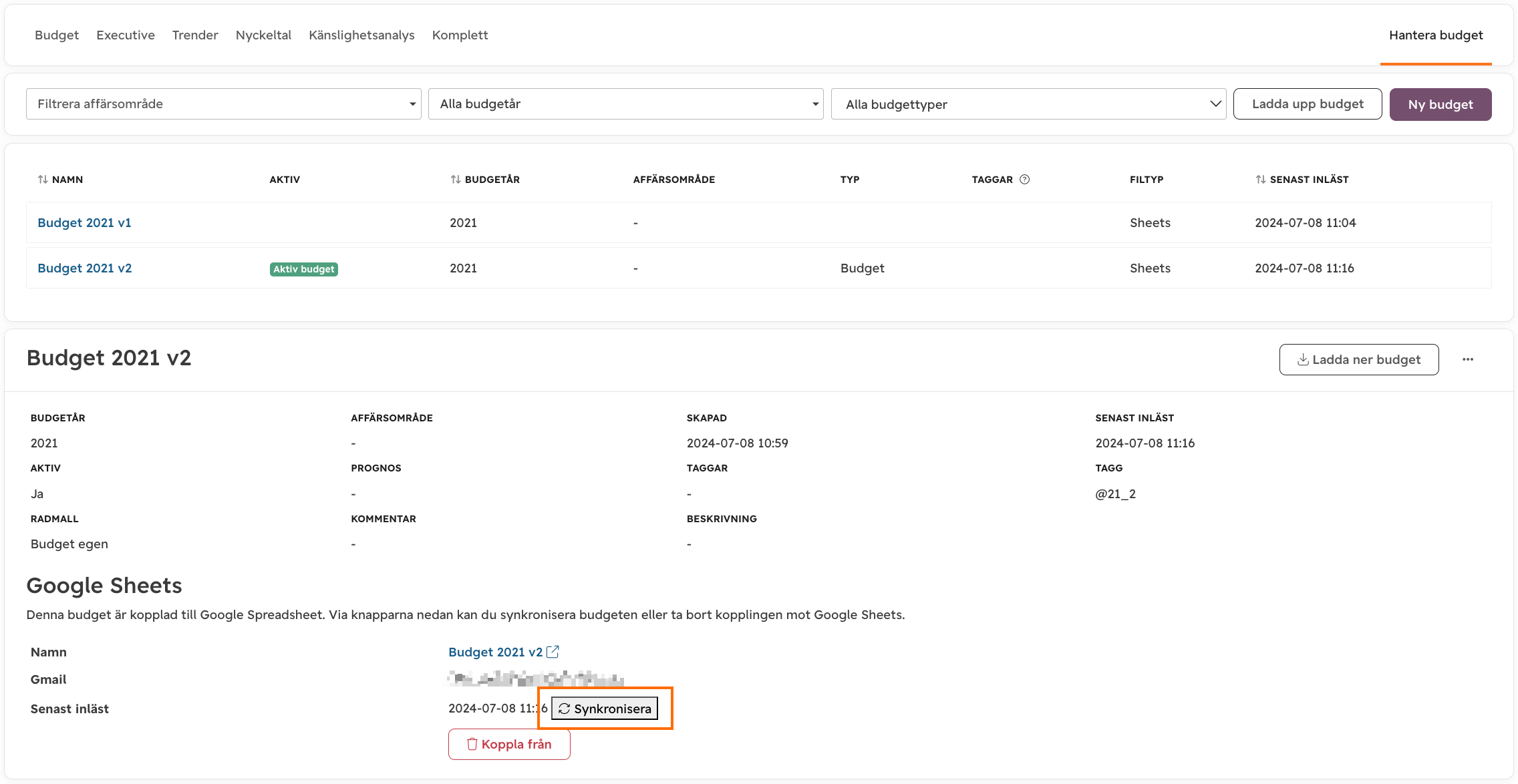Select the Hantera budget tab
1518x784 pixels.
click(x=1436, y=35)
